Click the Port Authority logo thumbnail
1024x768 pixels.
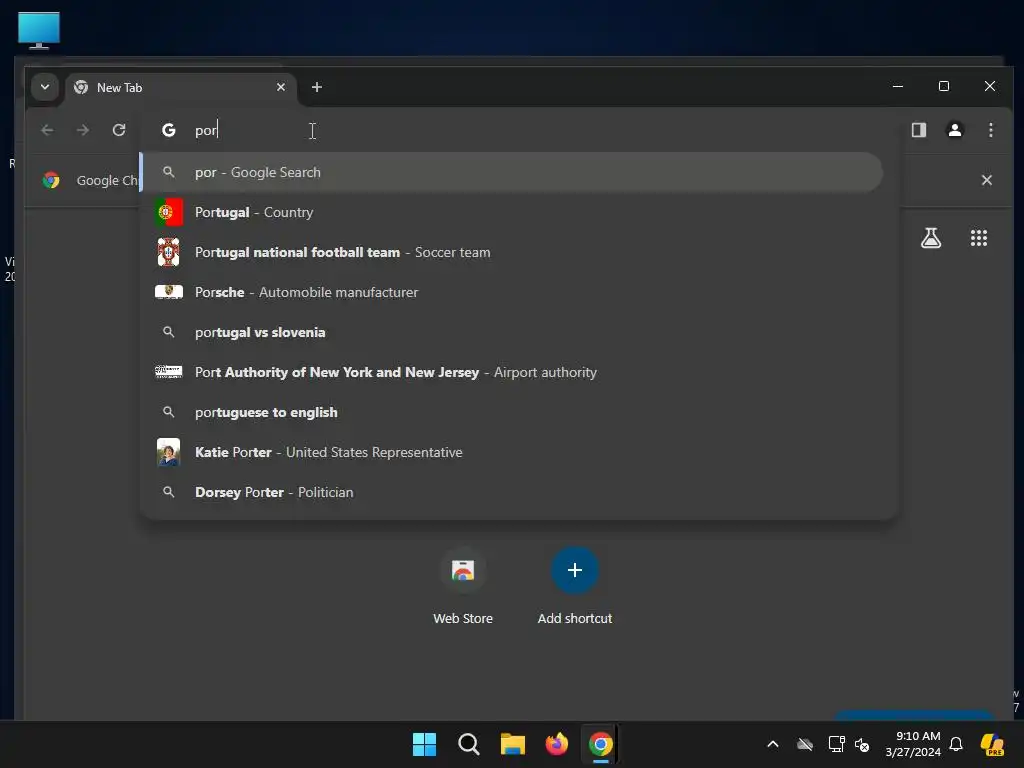point(168,372)
